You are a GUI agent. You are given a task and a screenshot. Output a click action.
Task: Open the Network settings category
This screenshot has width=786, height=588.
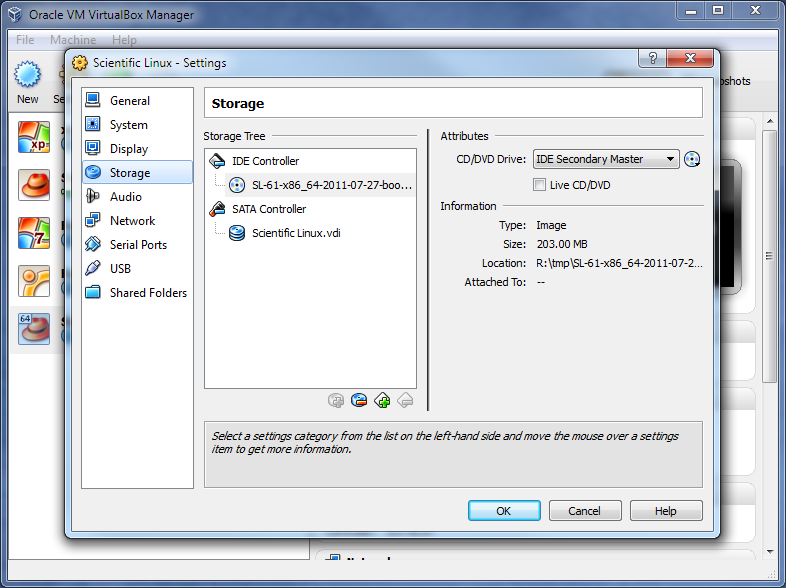tap(137, 221)
